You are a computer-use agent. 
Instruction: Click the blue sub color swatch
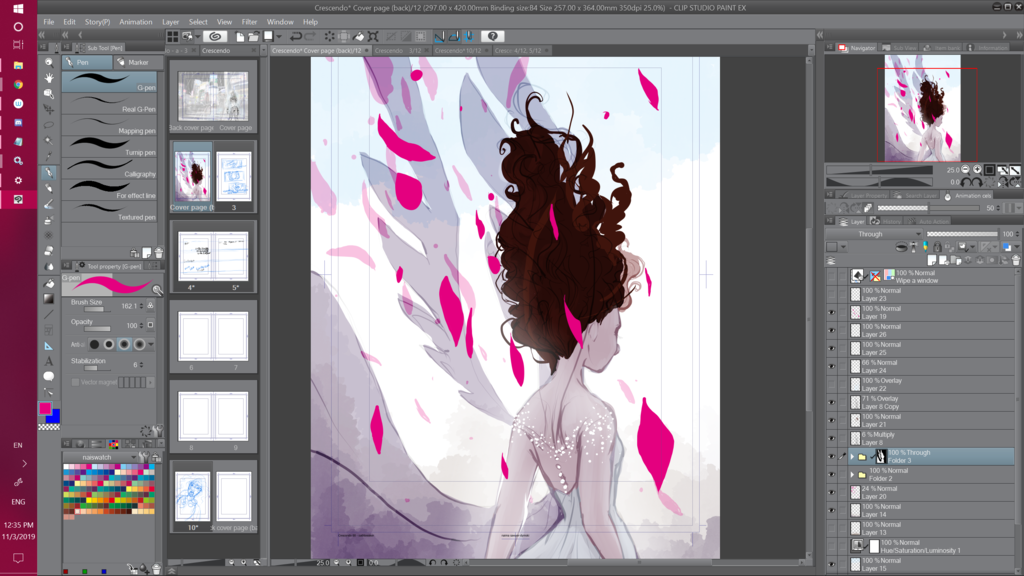pyautogui.click(x=55, y=417)
